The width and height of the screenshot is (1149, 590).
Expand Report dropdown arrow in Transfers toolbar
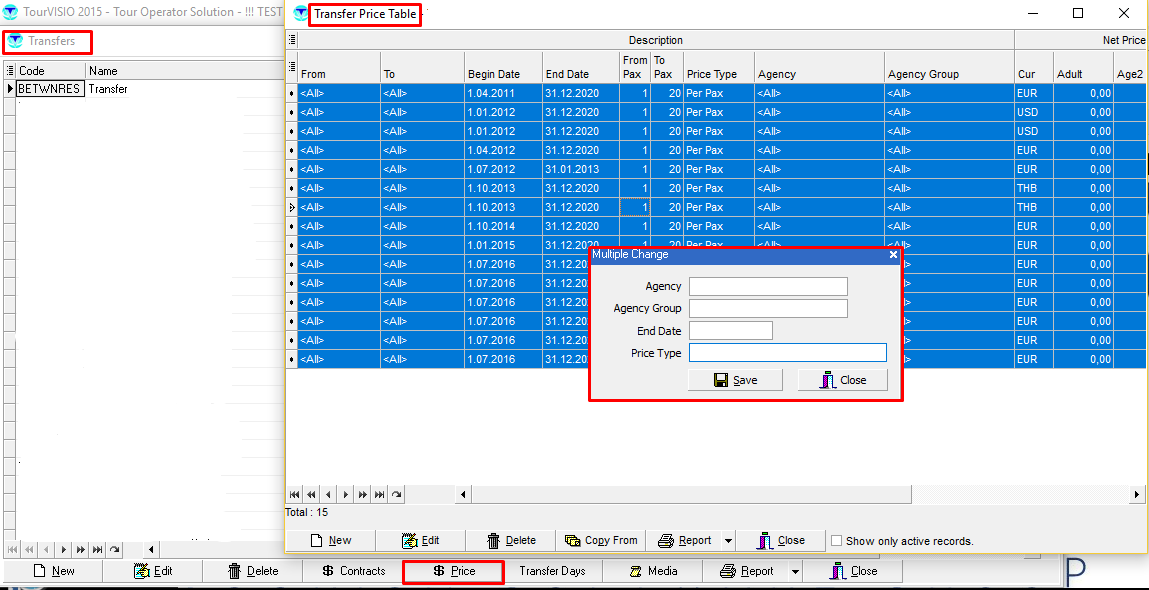tap(795, 572)
